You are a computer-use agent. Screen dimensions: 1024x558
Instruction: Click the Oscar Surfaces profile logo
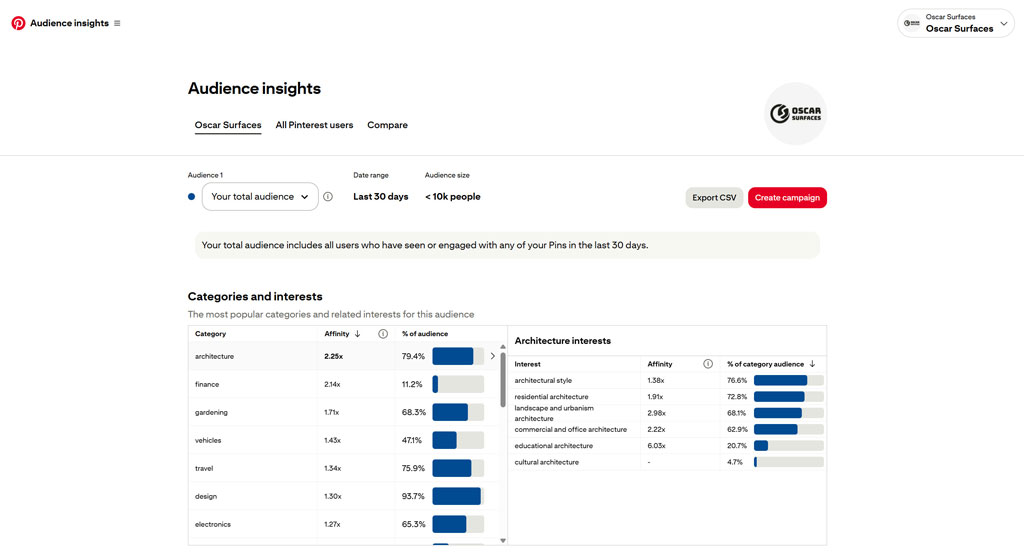tap(795, 114)
